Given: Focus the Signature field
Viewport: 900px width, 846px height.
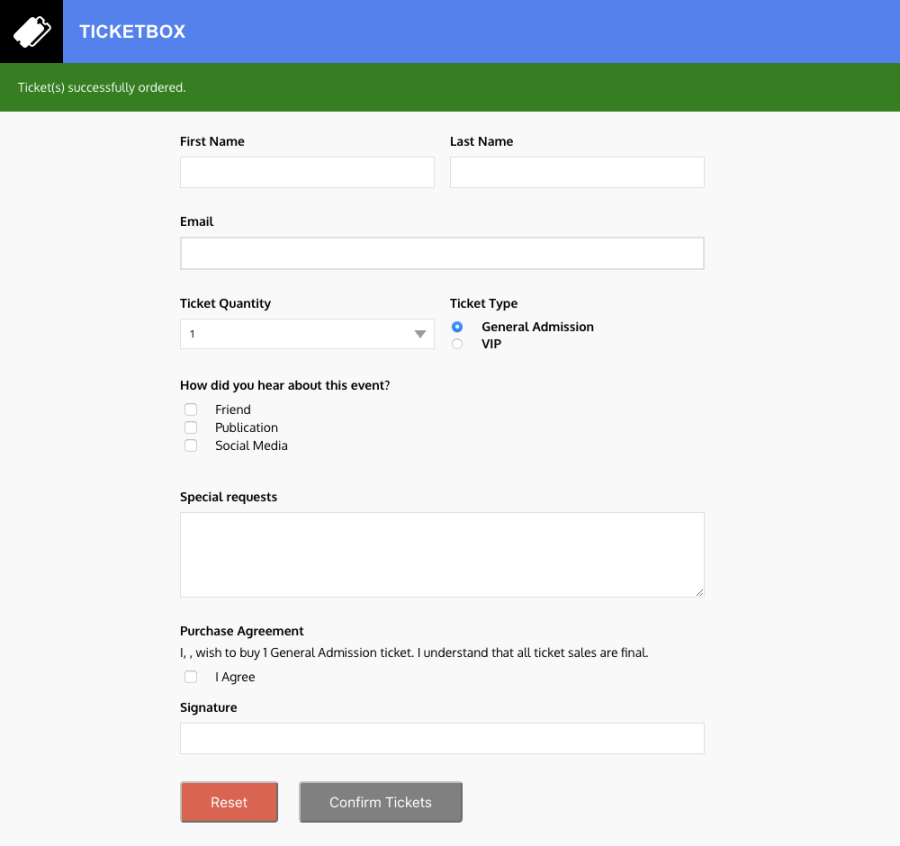Looking at the screenshot, I should coord(442,739).
